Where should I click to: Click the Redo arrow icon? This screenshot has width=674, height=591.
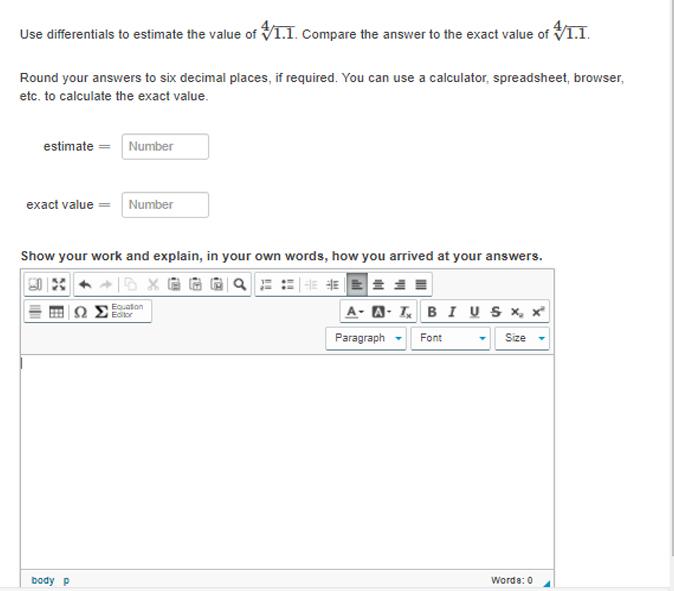[106, 285]
